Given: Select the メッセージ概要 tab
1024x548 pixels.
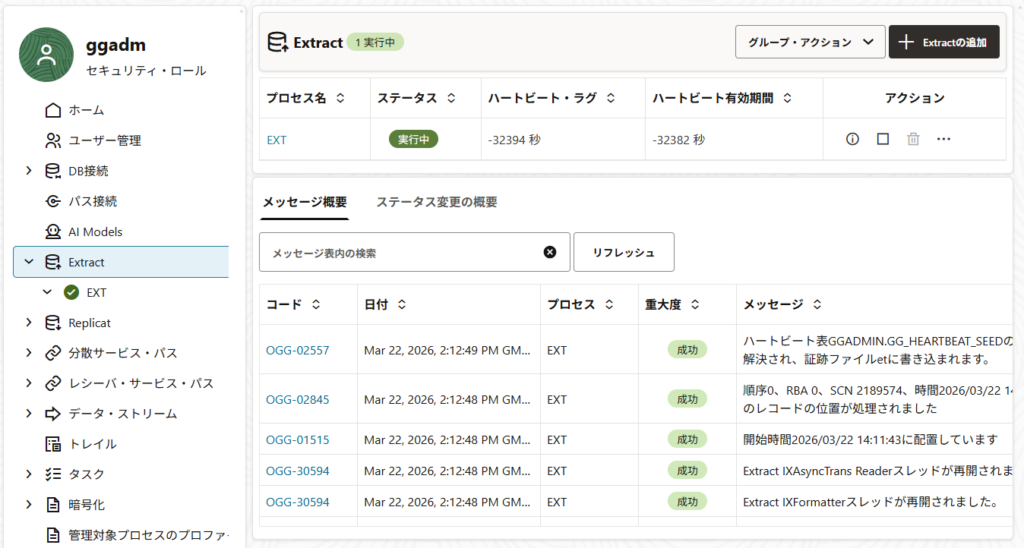Looking at the screenshot, I should 304,202.
